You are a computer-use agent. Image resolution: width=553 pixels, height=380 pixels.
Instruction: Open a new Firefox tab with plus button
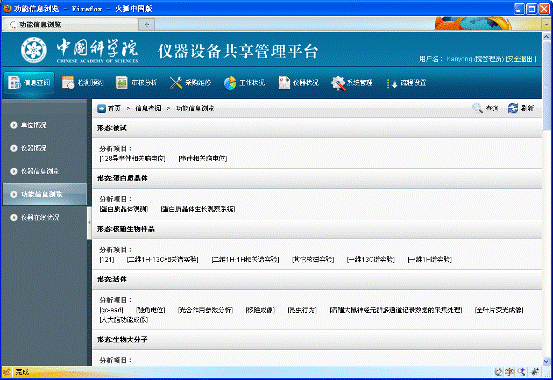coord(147,24)
